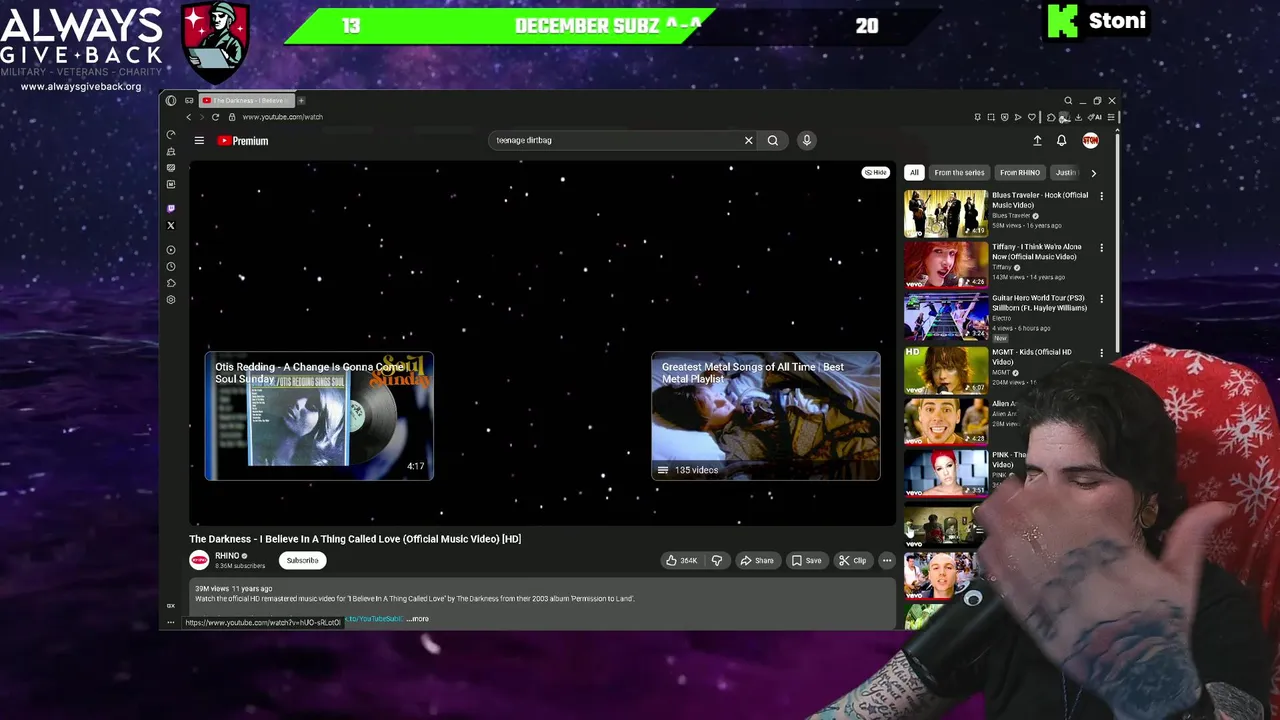Select the All filter chip
Image resolution: width=1280 pixels, height=720 pixels.
(x=914, y=173)
